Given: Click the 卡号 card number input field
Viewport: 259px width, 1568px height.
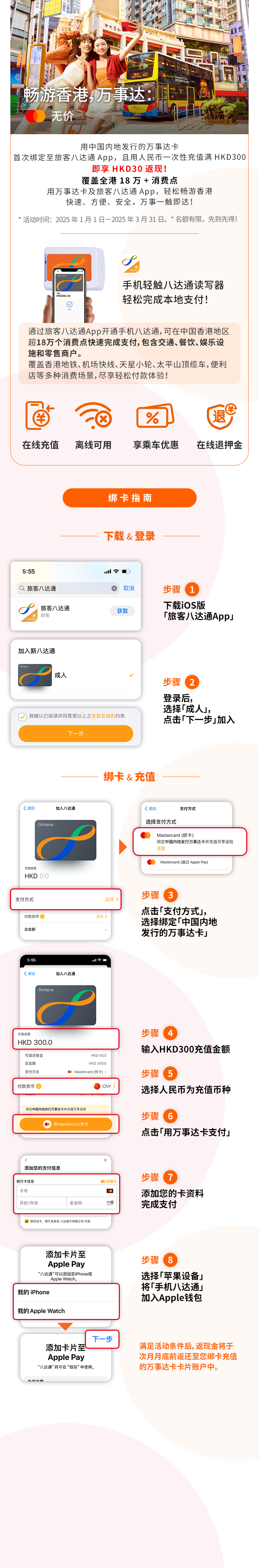Looking at the screenshot, I should [x=66, y=1191].
